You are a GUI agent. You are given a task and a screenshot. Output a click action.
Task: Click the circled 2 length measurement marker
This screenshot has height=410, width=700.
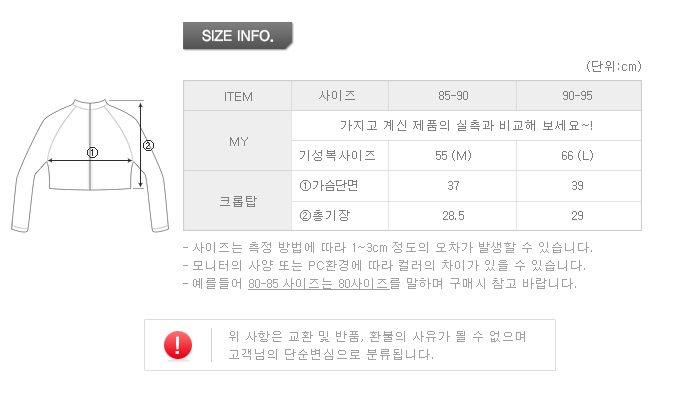[x=148, y=145]
